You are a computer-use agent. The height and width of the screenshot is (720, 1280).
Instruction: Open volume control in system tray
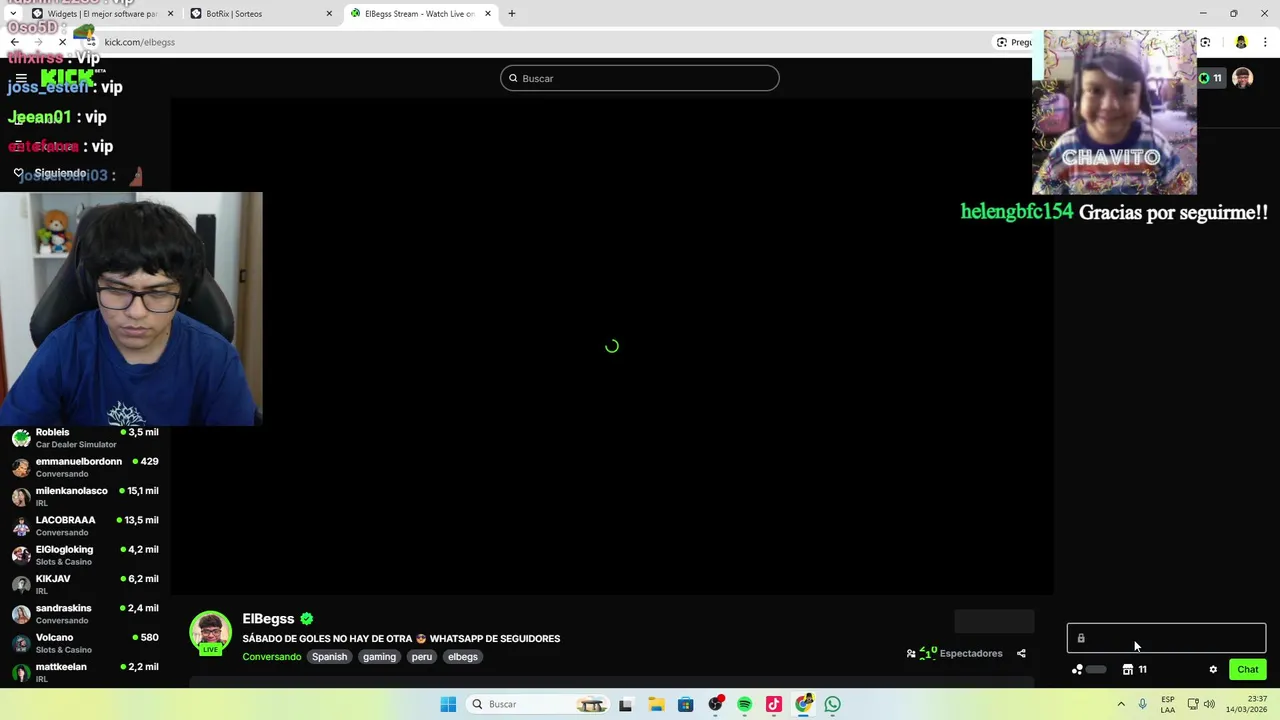(1209, 704)
